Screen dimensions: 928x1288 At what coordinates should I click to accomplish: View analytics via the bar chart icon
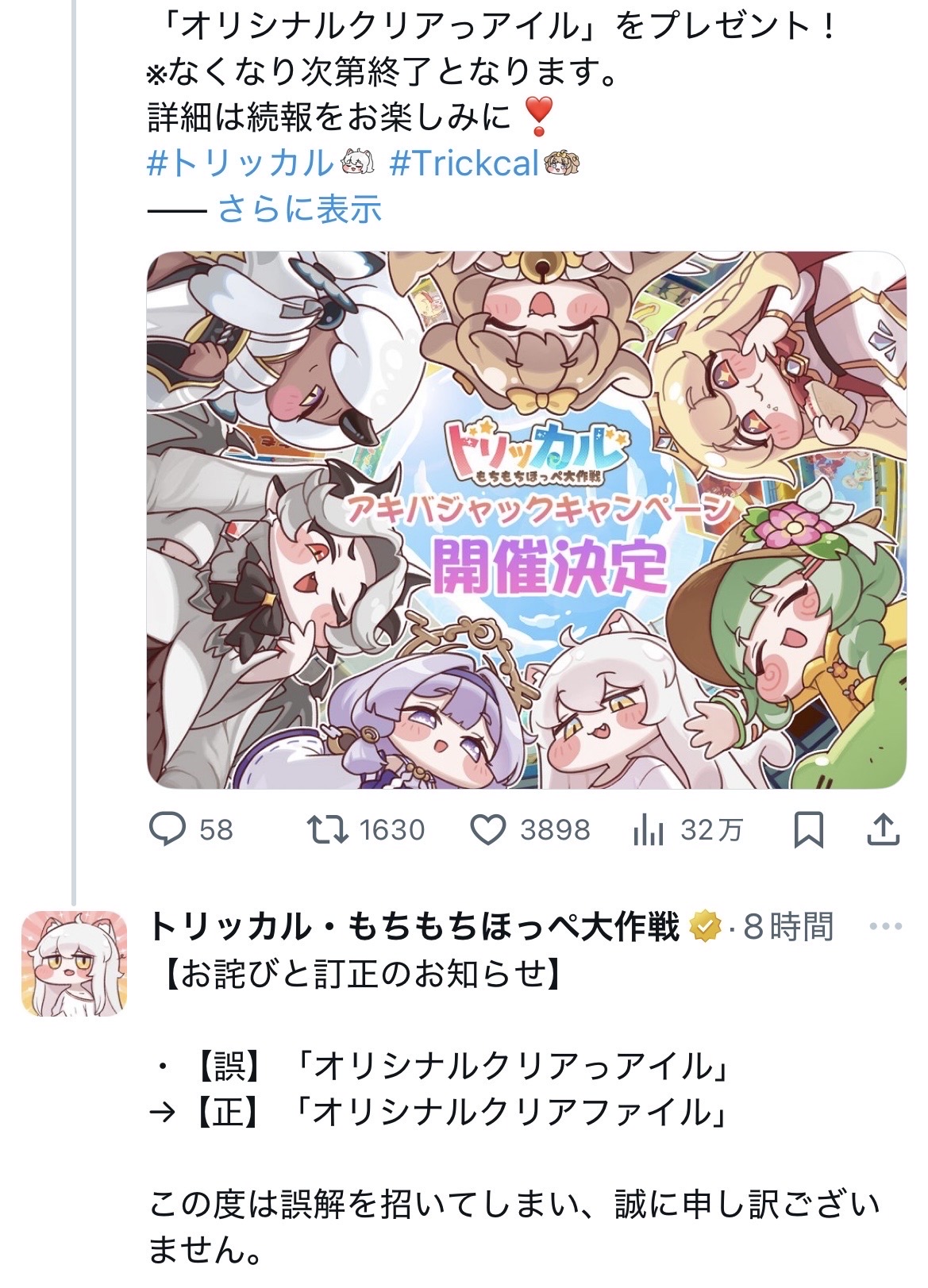pos(649,831)
